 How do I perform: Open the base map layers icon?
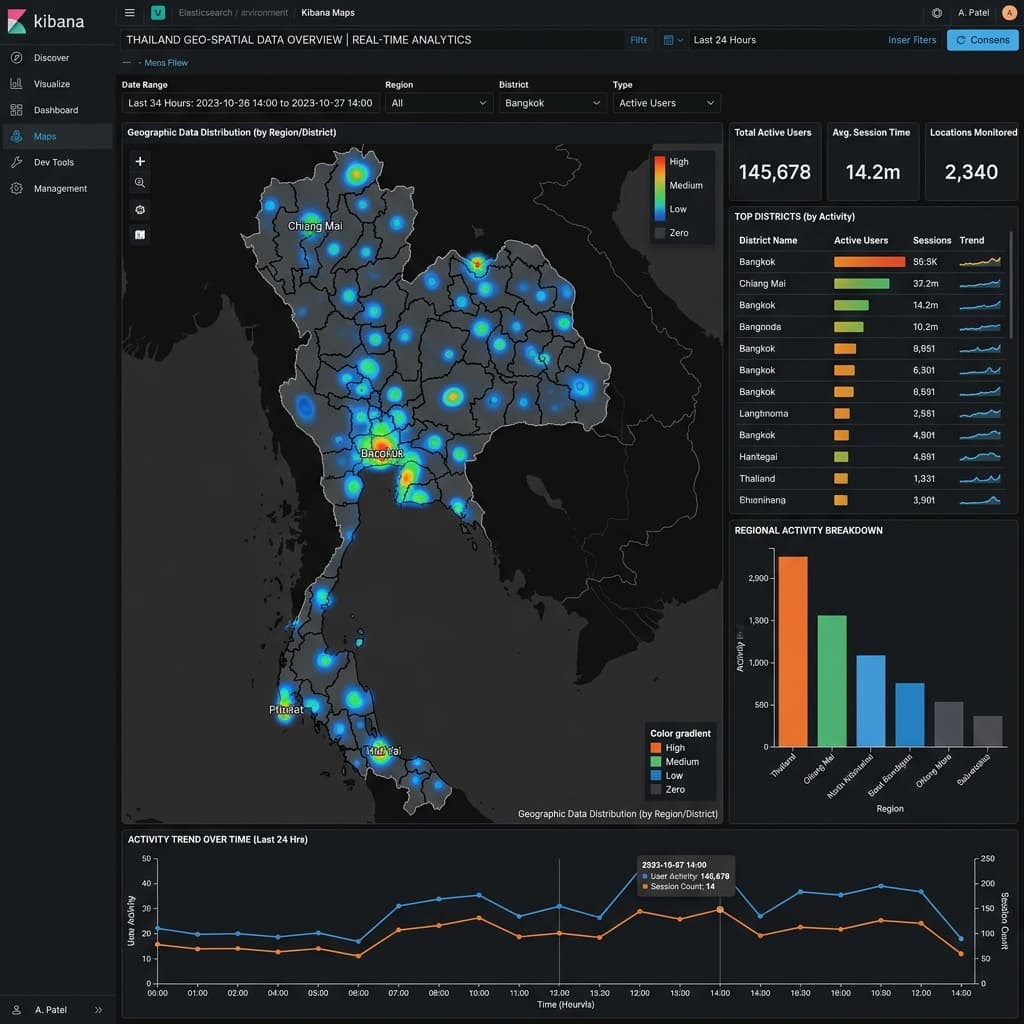pos(140,234)
